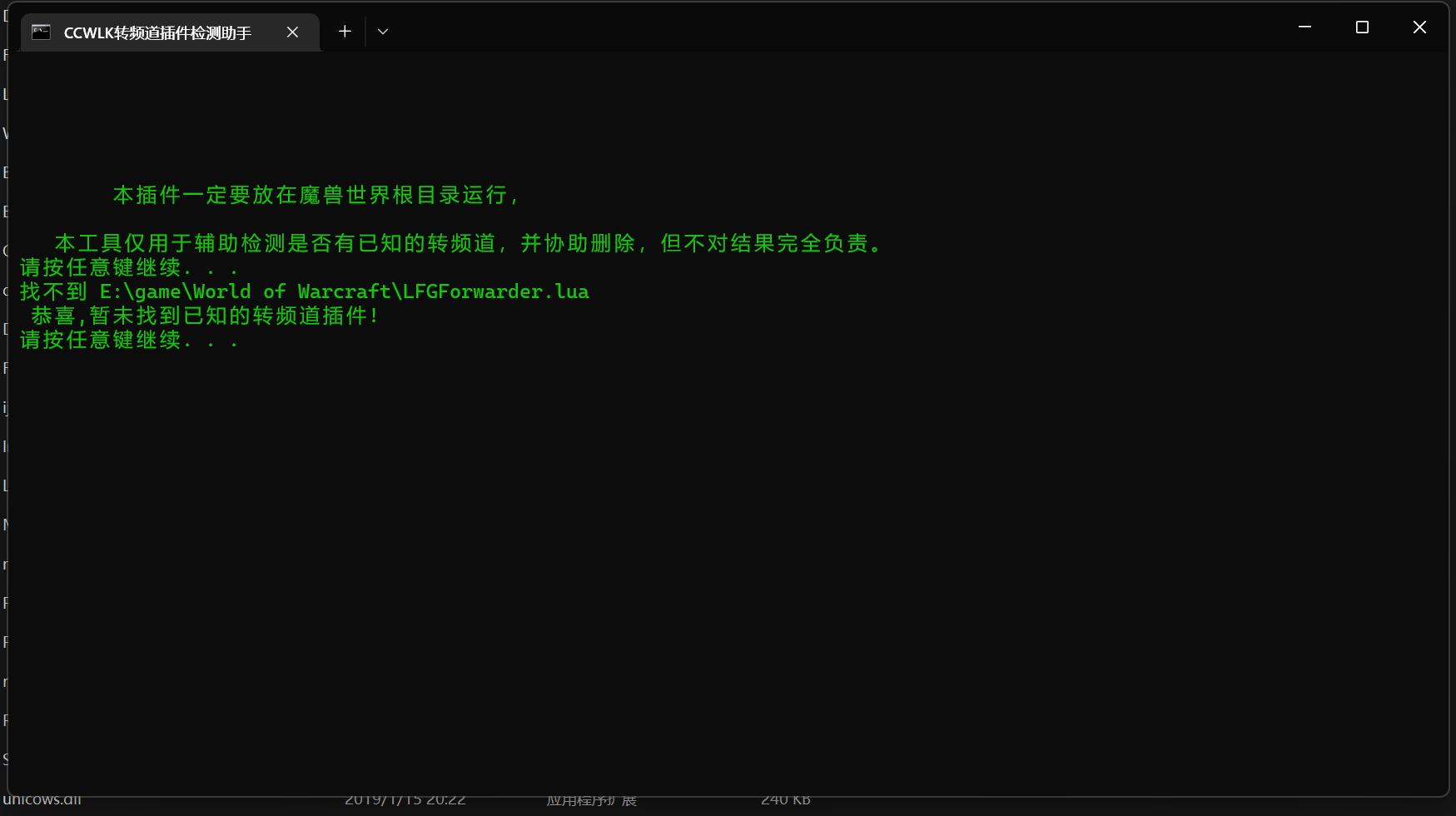Close the CCWLK转频道插件检测助手 tab
The image size is (1456, 816).
tap(292, 32)
